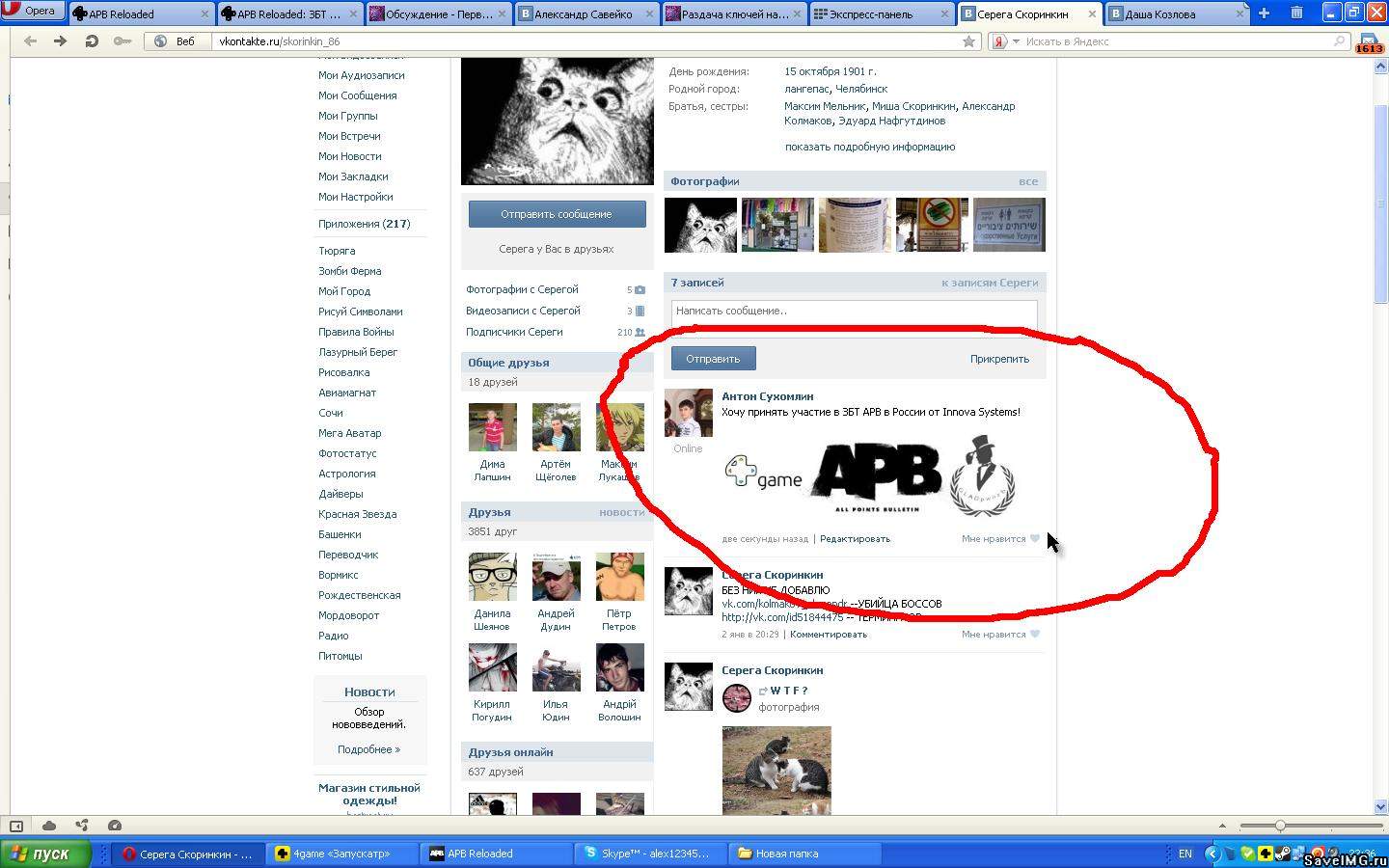
Task: Go forward with the browser forward arrow
Action: point(60,41)
